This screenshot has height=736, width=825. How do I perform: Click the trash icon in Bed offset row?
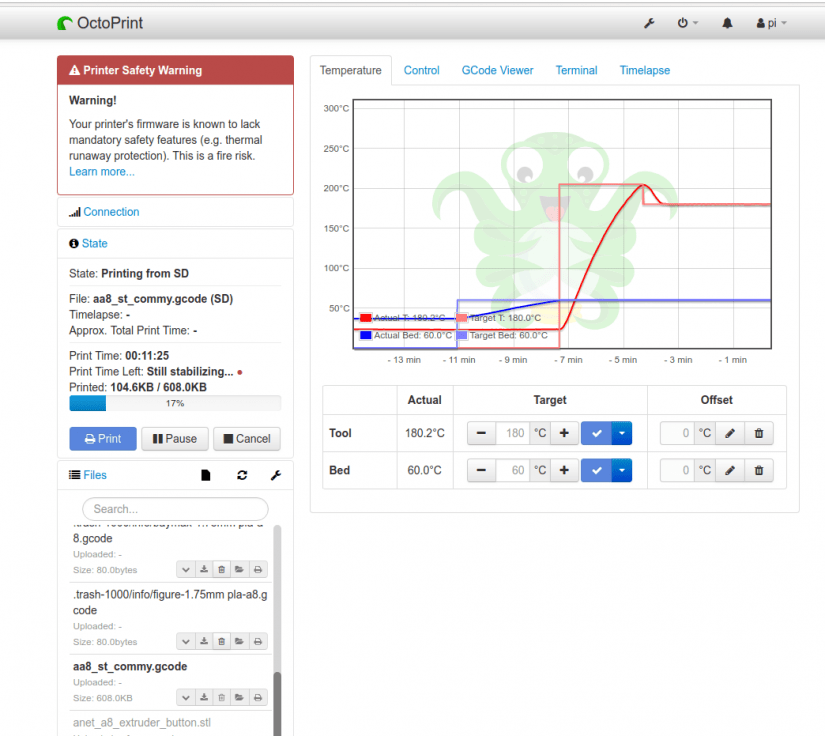pos(758,470)
